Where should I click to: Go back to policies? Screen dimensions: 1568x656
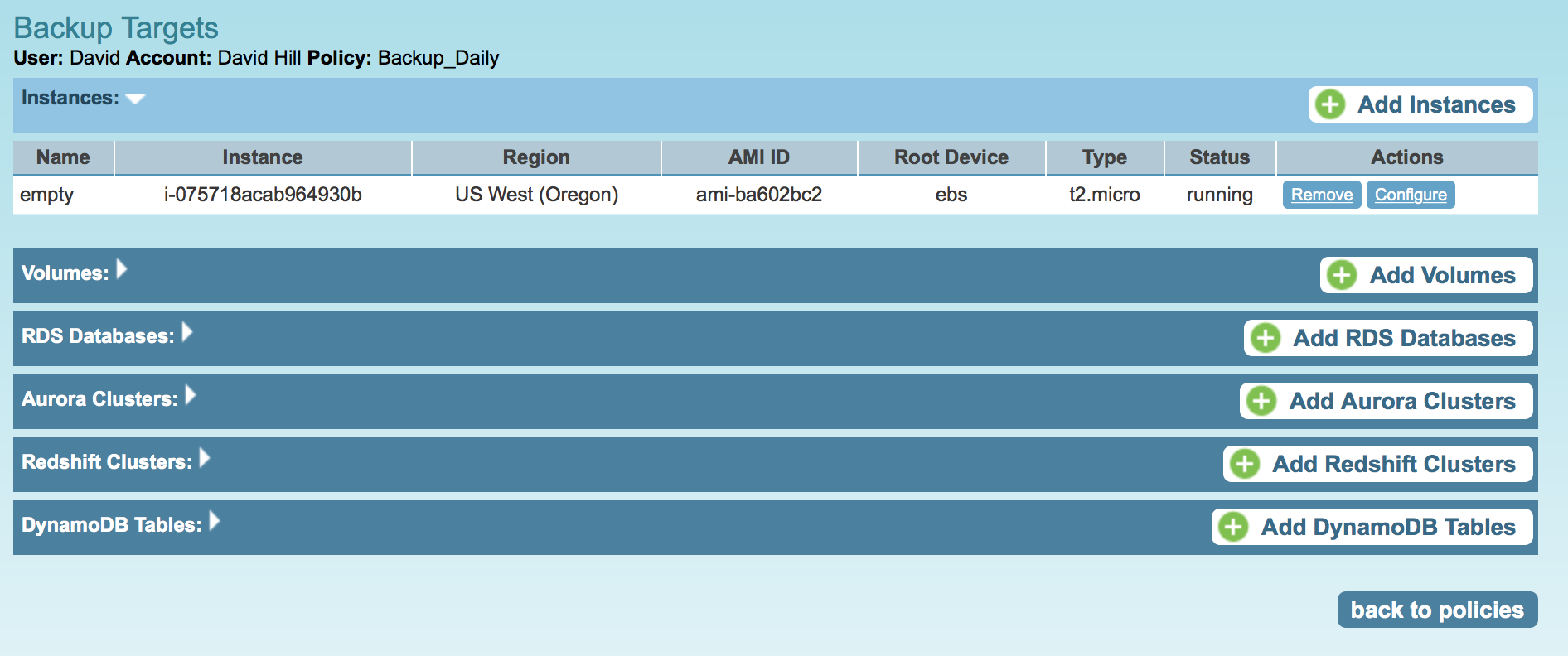click(x=1437, y=610)
